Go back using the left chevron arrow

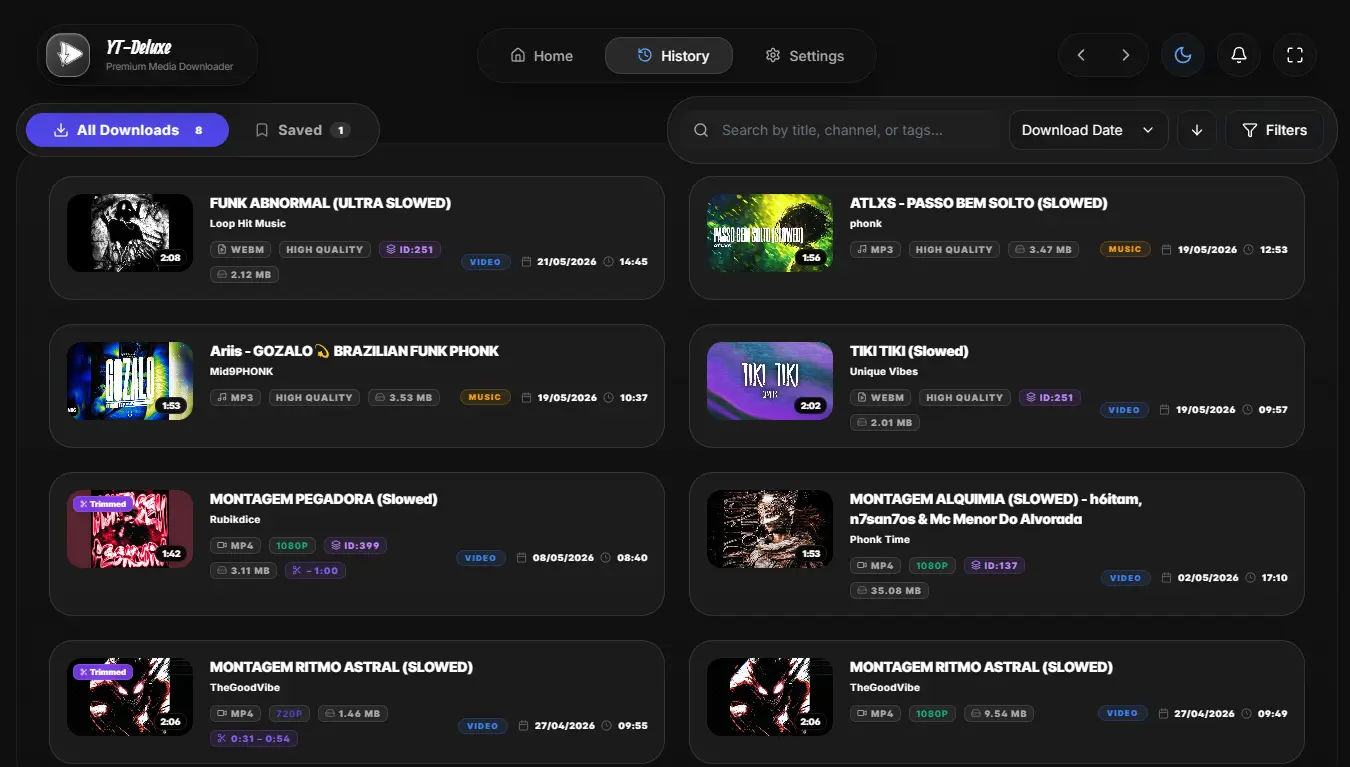point(1081,55)
